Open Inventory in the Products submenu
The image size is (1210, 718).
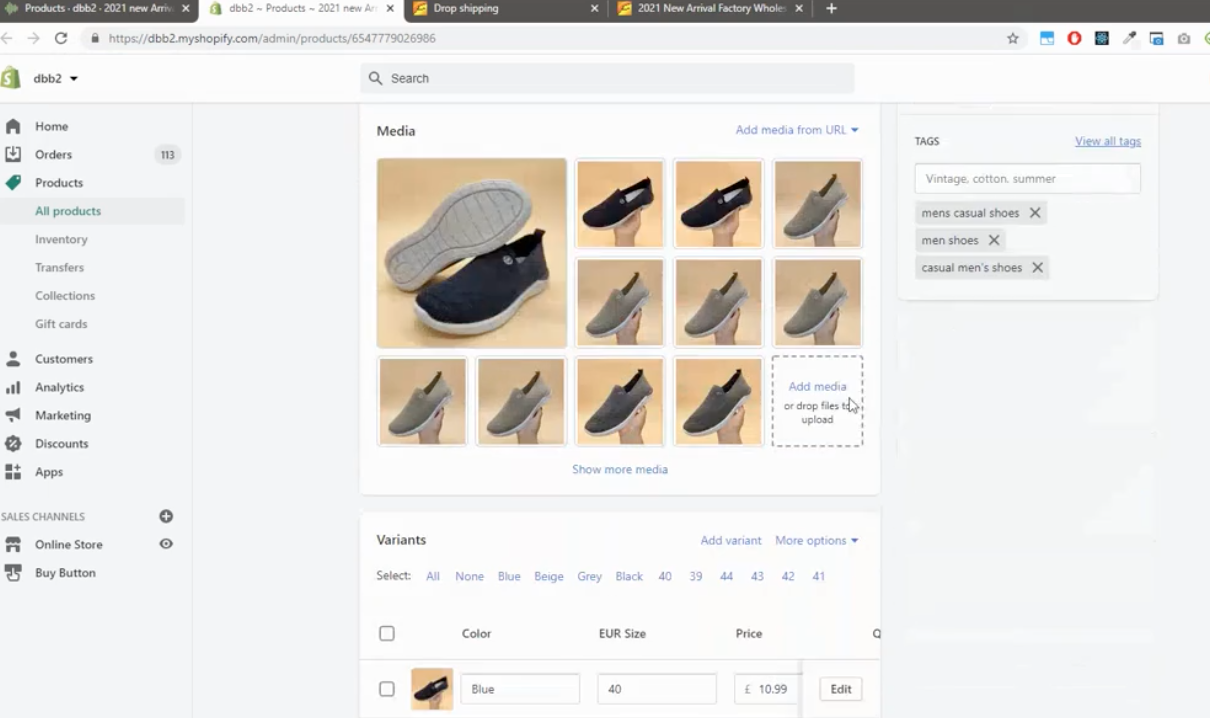pyautogui.click(x=61, y=239)
